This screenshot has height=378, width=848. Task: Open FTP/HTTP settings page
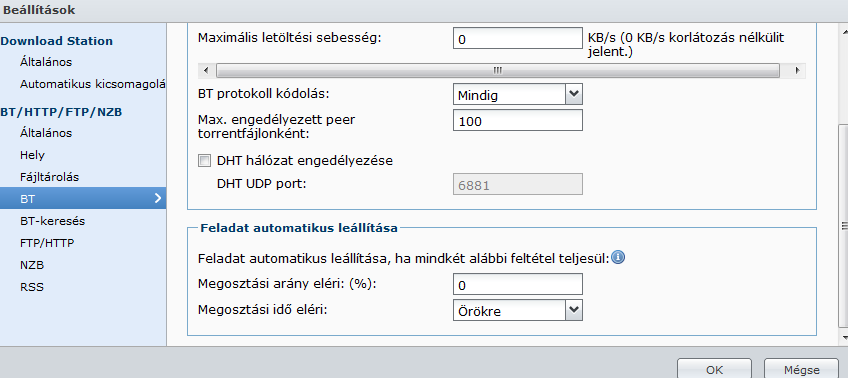tap(47, 243)
